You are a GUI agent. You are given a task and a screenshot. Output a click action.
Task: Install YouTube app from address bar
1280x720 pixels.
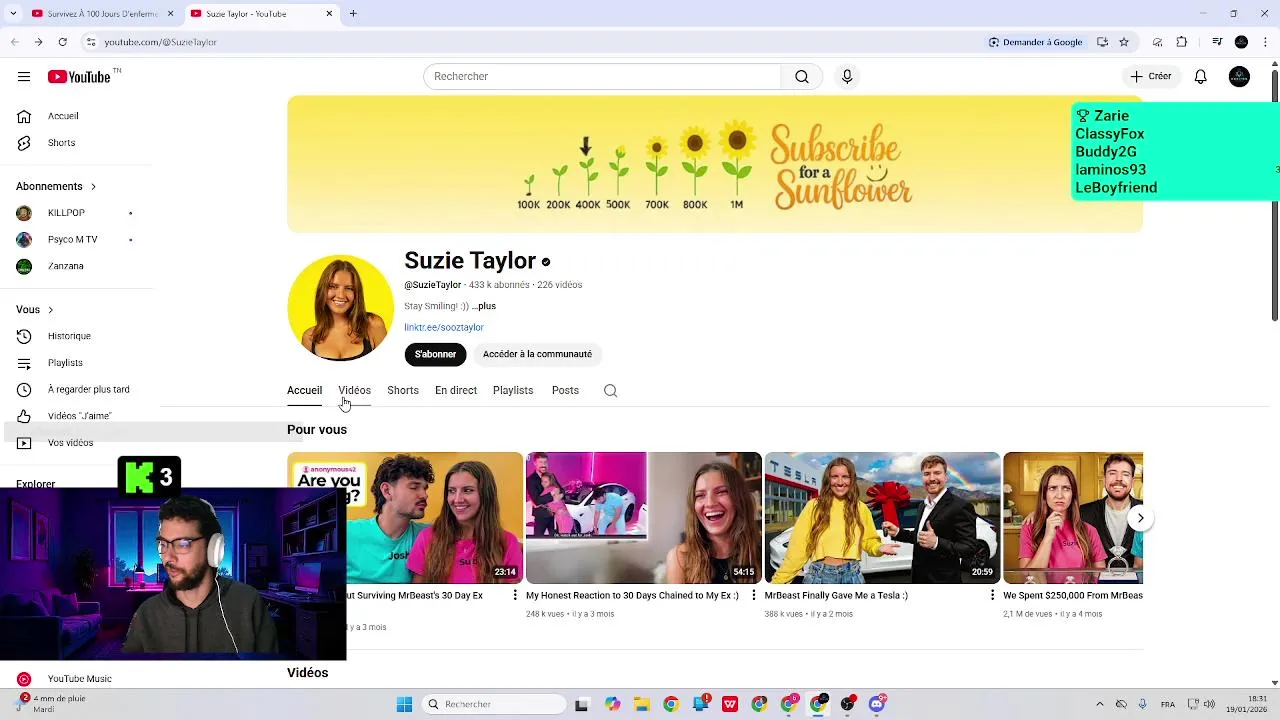pyautogui.click(x=1102, y=42)
